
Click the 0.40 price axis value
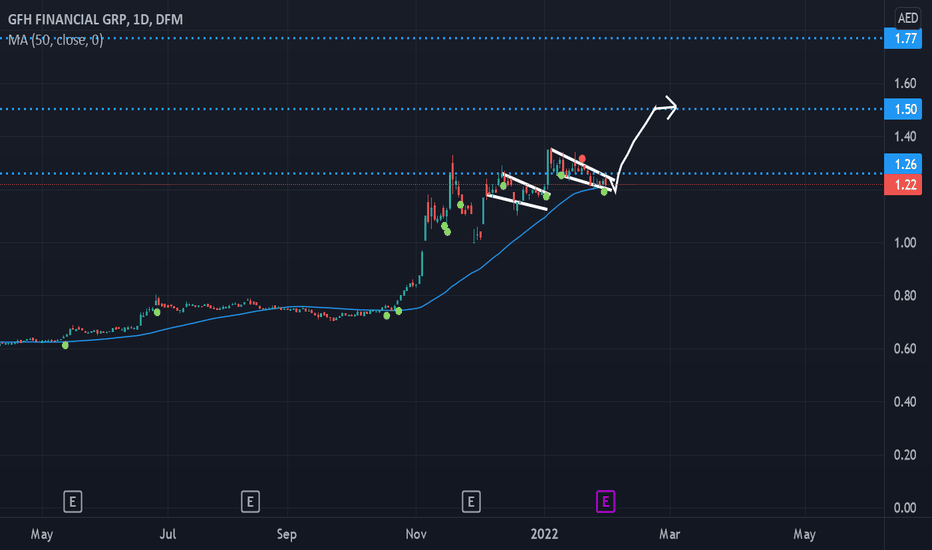[x=905, y=401]
